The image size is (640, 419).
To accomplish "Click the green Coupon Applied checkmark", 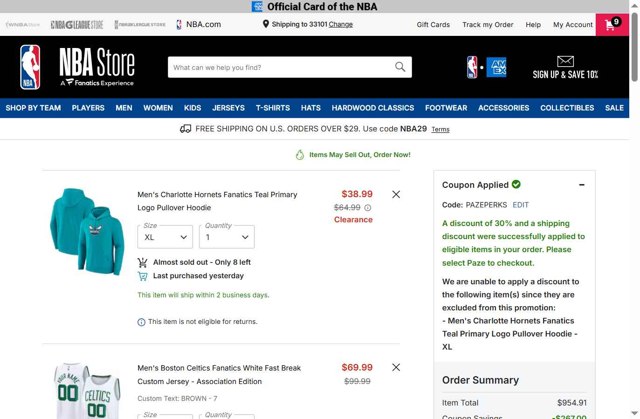I will pos(516,184).
